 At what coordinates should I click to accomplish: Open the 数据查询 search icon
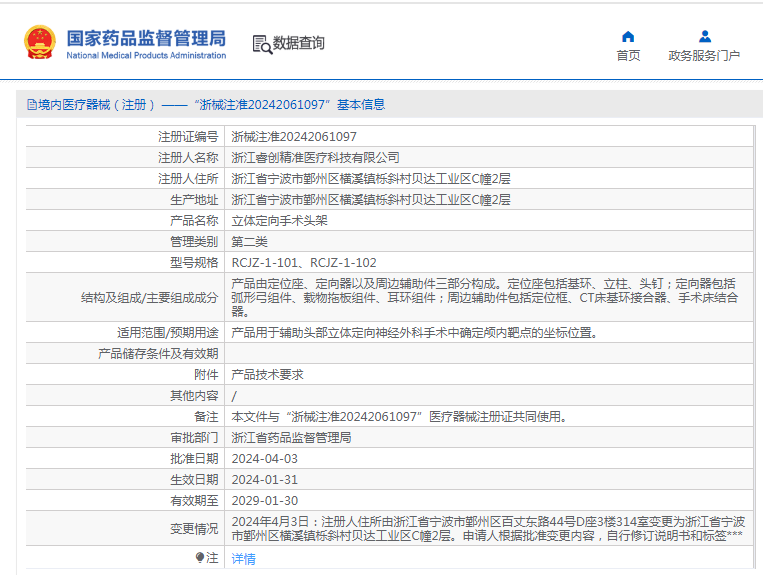262,44
